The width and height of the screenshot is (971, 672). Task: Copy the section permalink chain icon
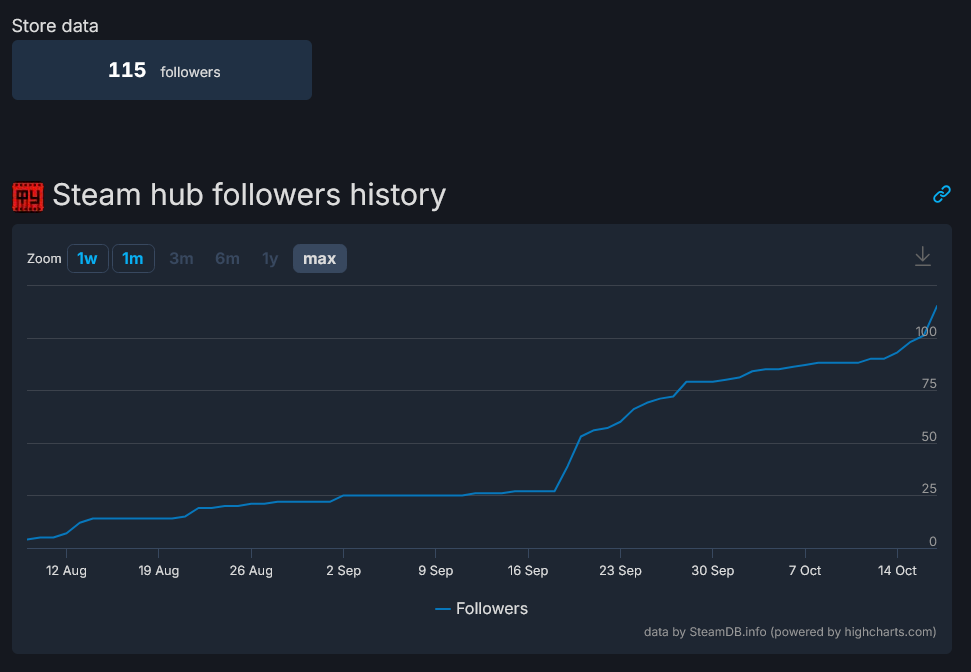pyautogui.click(x=941, y=194)
